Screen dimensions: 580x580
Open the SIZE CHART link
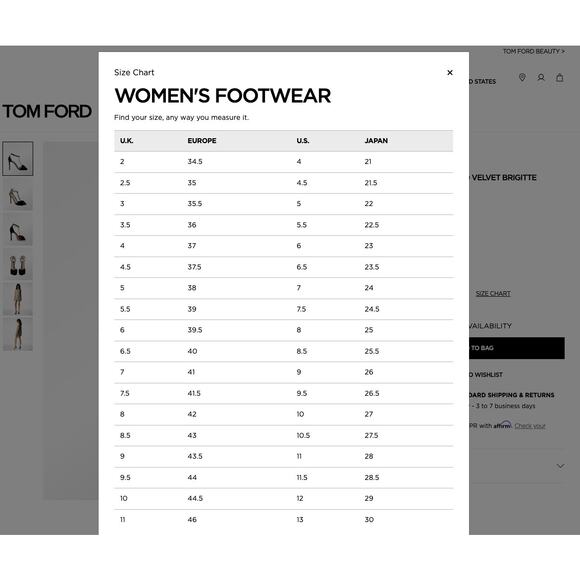[x=493, y=293]
